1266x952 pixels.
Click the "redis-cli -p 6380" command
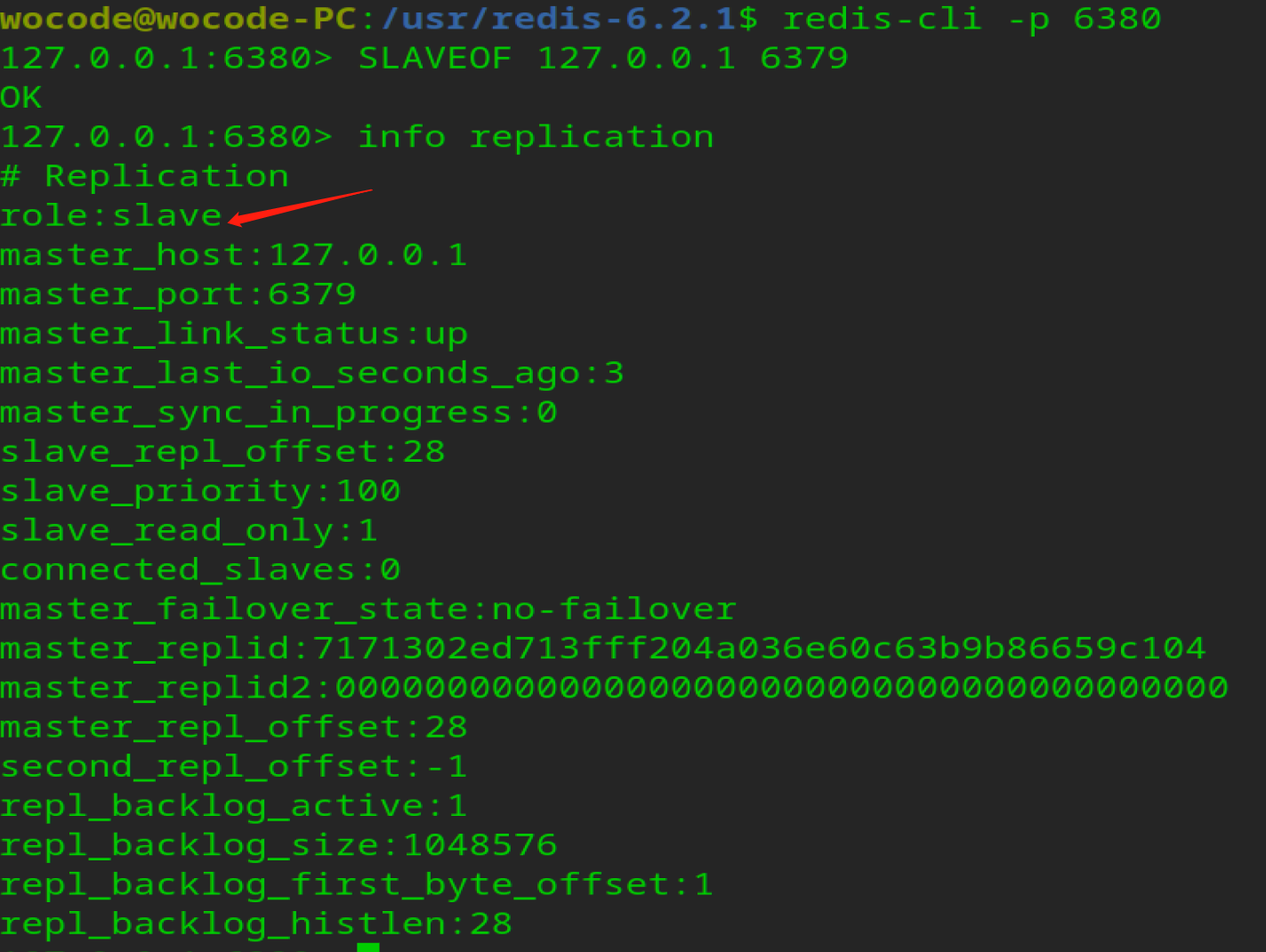coord(971,19)
